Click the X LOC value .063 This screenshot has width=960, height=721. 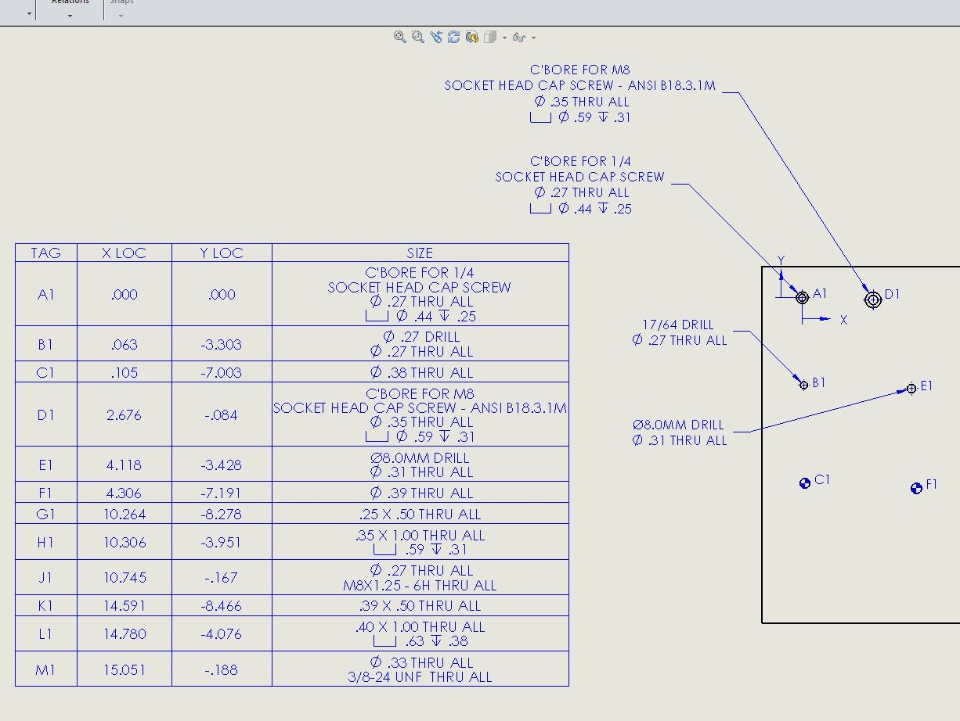point(124,345)
